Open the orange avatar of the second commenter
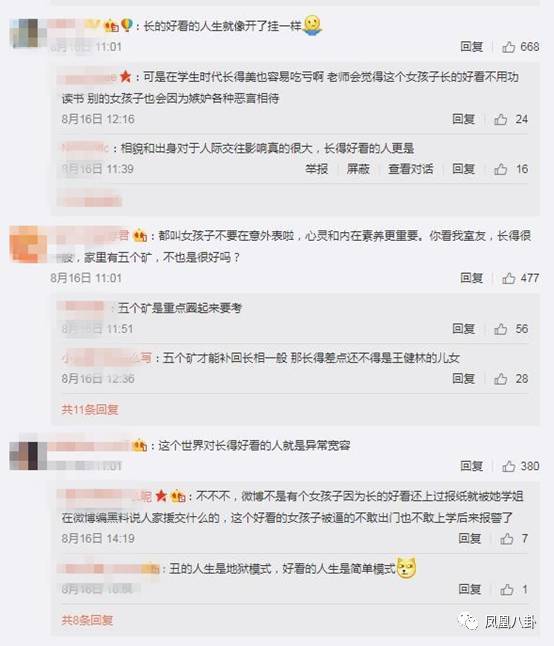 pyautogui.click(x=25, y=244)
